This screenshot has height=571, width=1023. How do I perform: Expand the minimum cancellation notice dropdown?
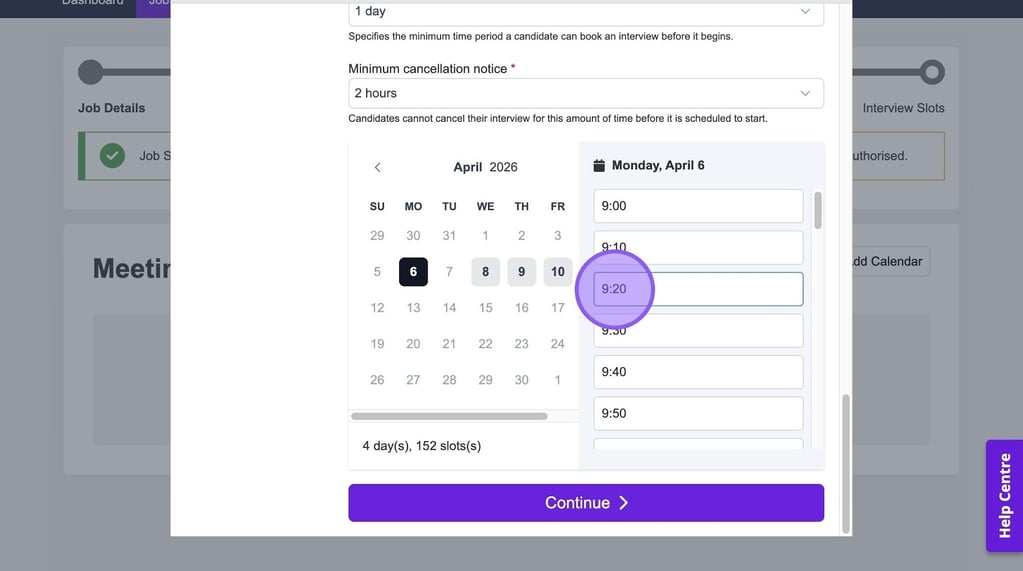coord(585,93)
